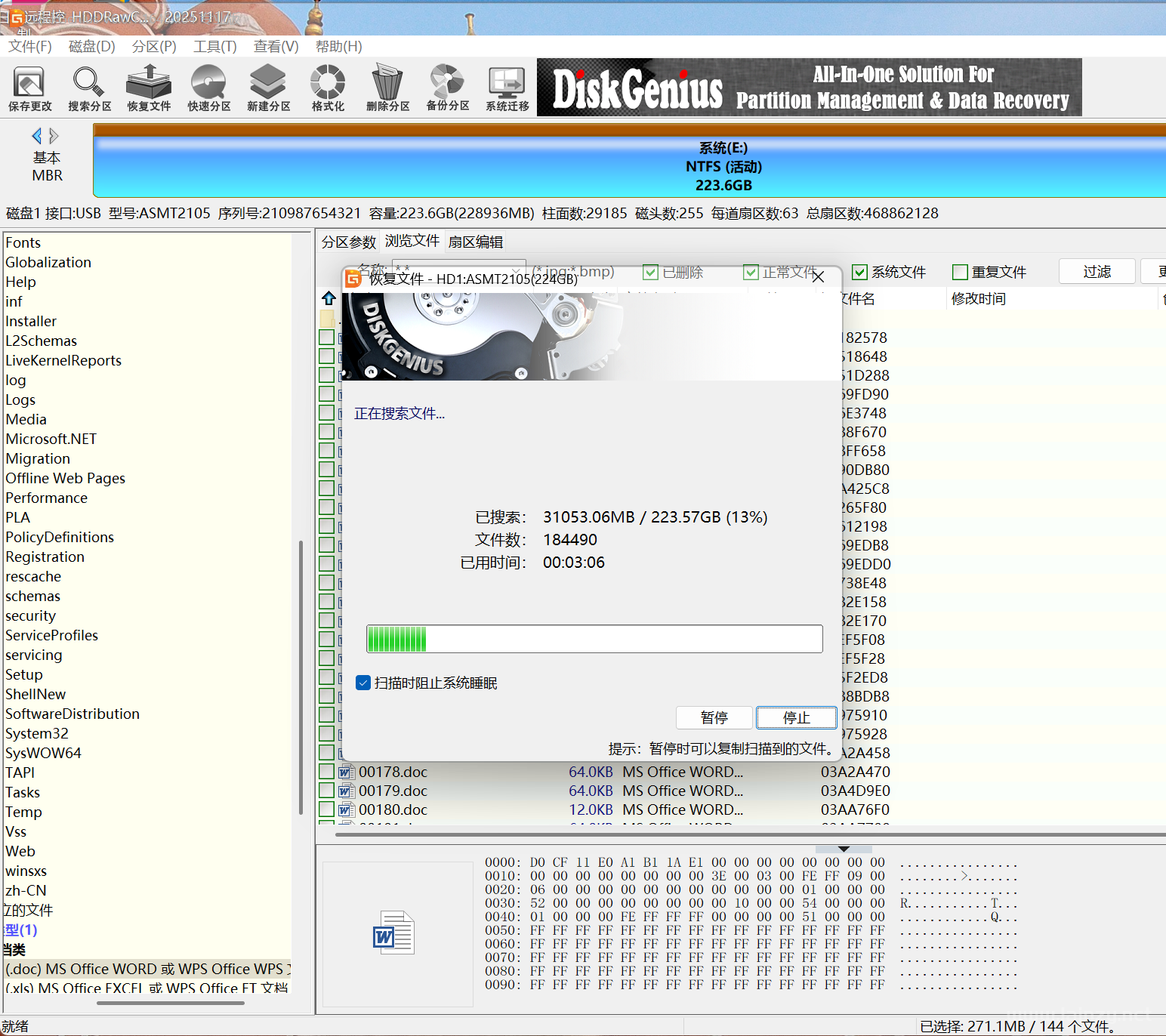Click the Format (格式化) toolbar icon
The image size is (1166, 1036).
point(328,88)
